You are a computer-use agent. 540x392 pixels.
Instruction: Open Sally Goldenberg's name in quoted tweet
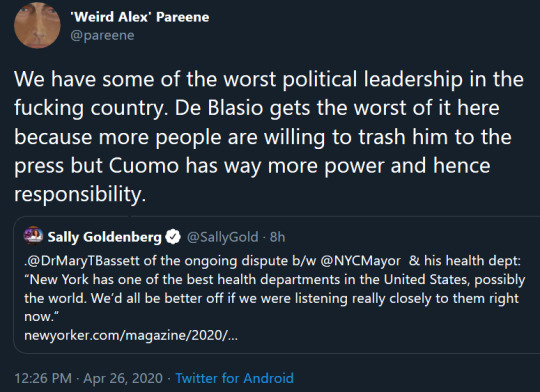pos(104,237)
